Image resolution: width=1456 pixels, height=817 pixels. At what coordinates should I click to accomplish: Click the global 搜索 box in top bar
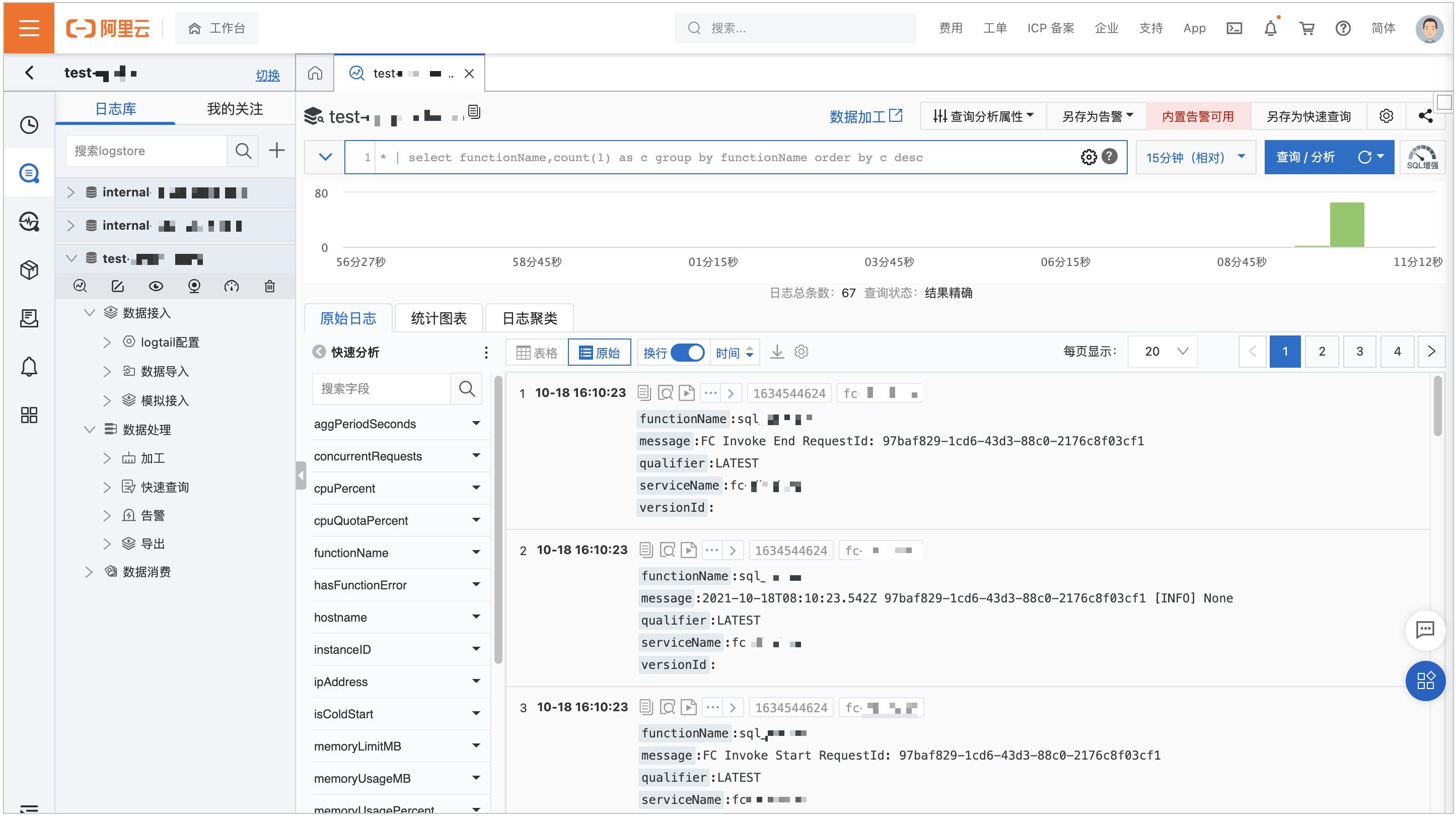794,28
